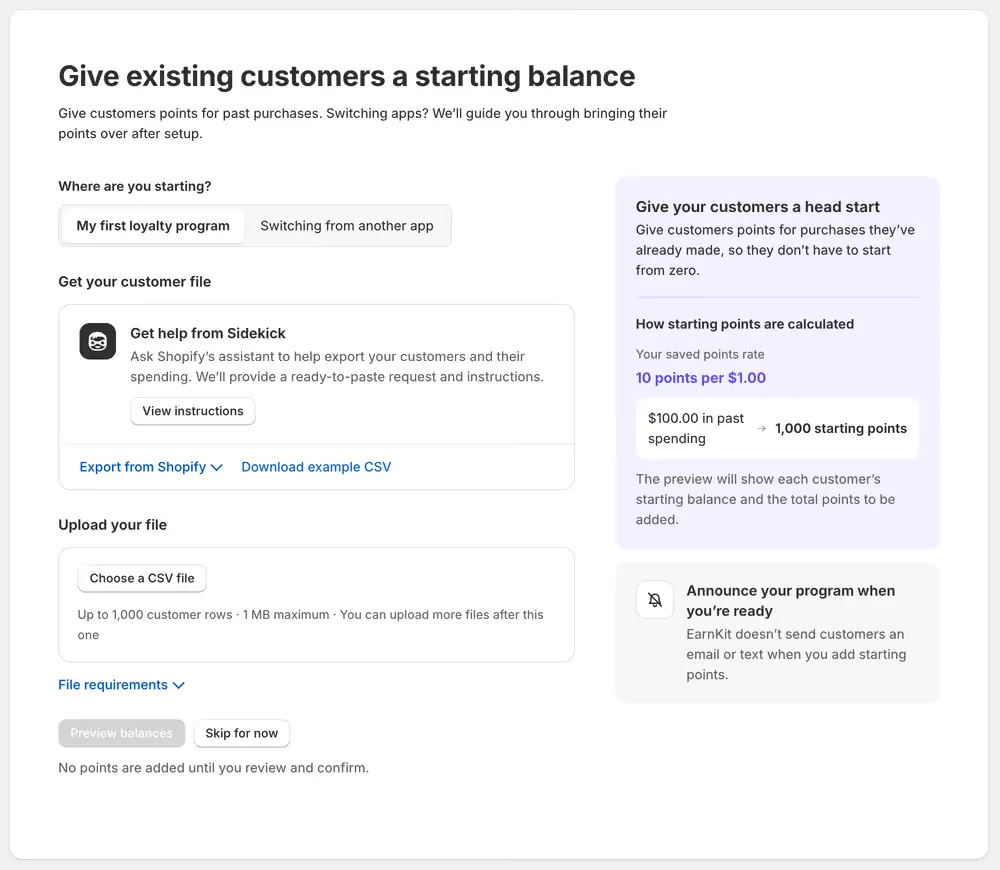The width and height of the screenshot is (1000, 870).
Task: Download the example CSV file
Action: click(316, 467)
